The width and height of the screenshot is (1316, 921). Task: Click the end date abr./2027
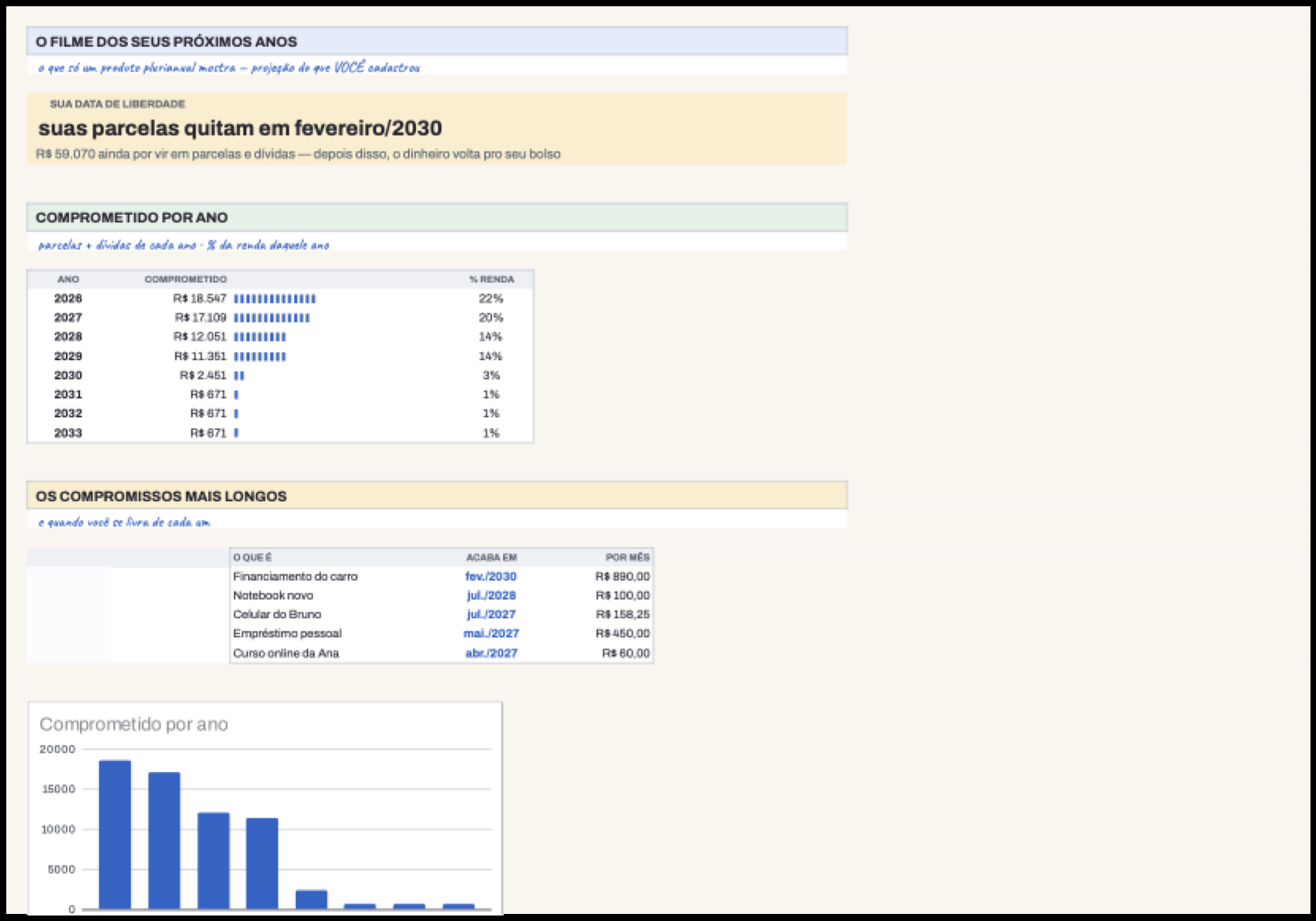(491, 653)
